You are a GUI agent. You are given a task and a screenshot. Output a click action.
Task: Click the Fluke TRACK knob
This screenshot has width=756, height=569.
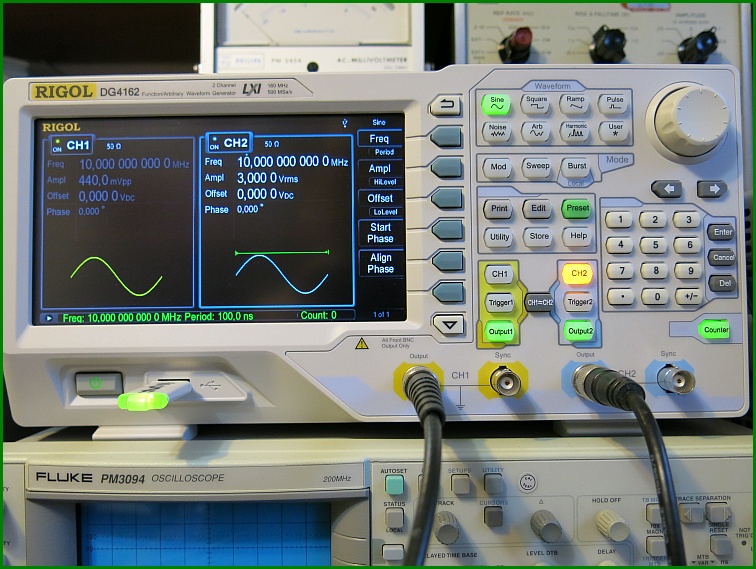point(448,526)
